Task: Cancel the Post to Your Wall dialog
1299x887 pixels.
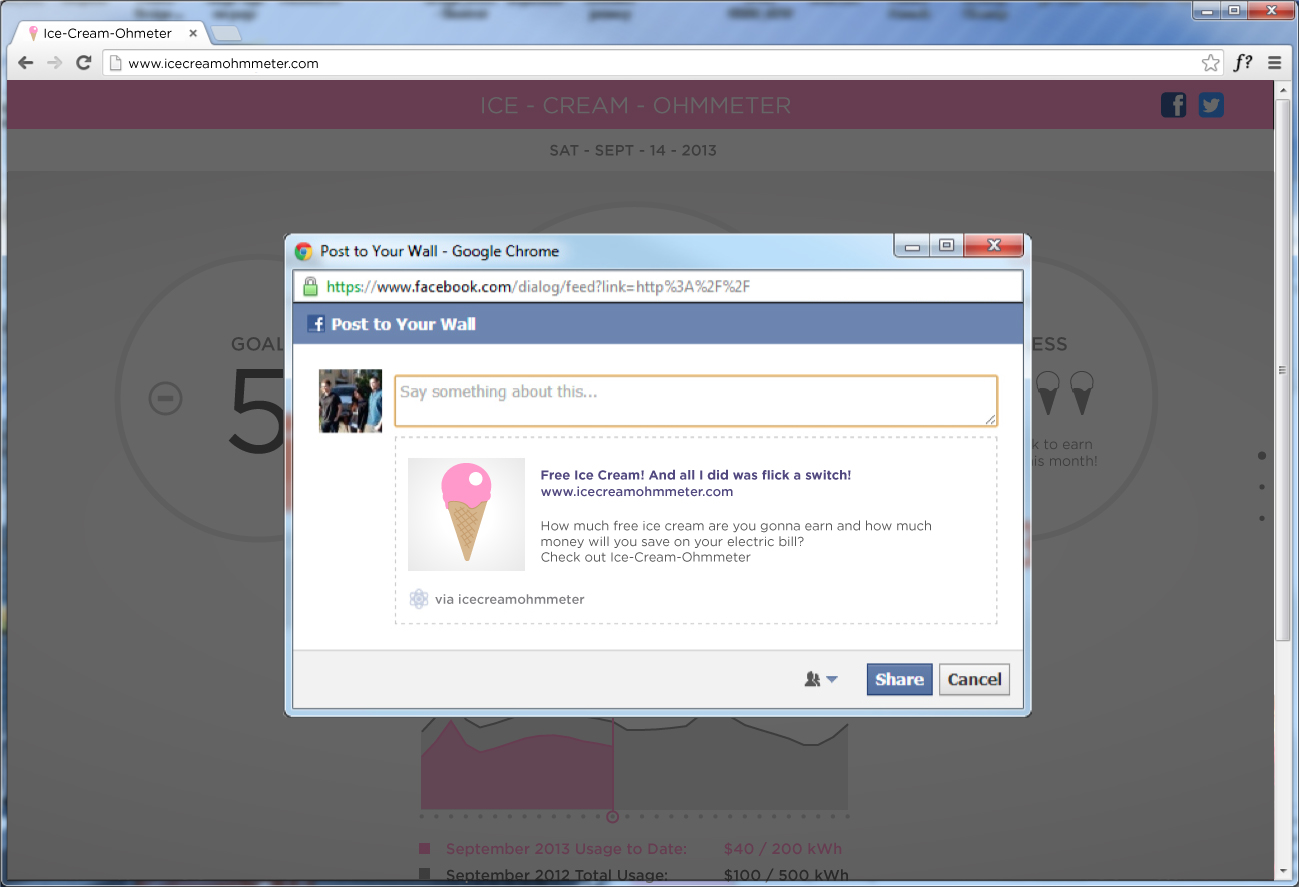Action: click(x=974, y=679)
